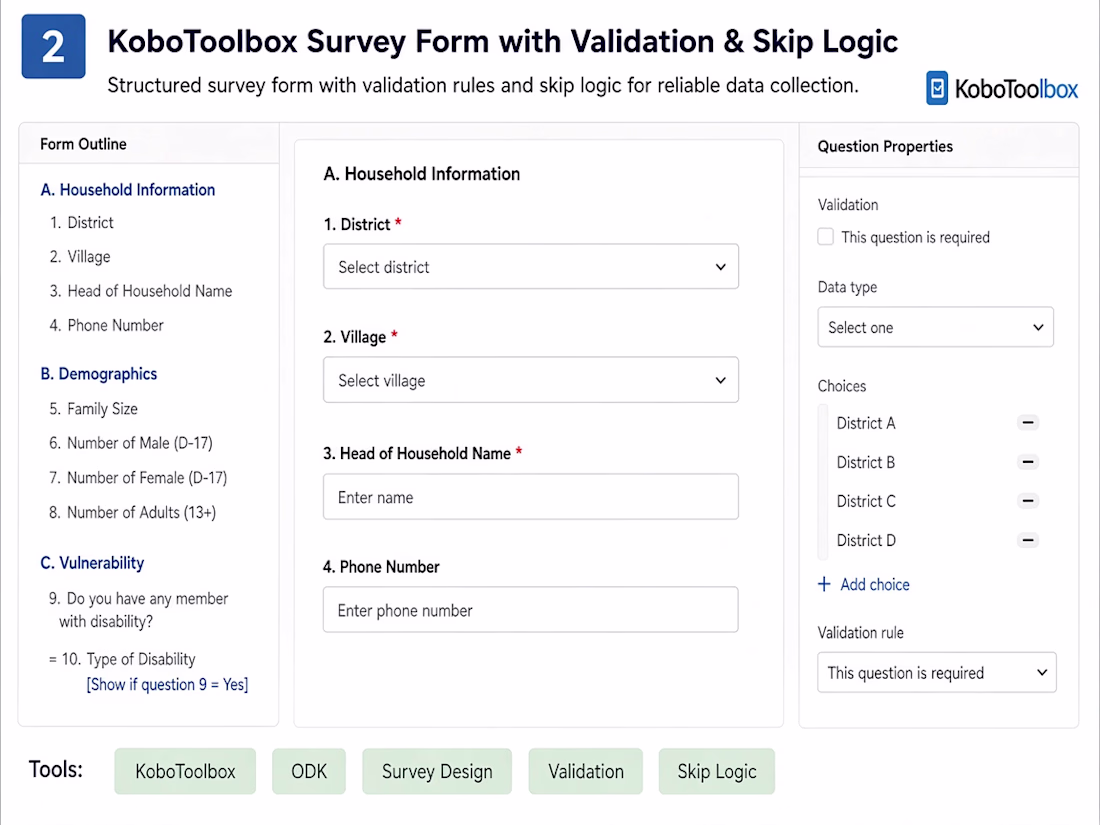Remove the District C choice
This screenshot has width=1100, height=825.
(x=1028, y=501)
